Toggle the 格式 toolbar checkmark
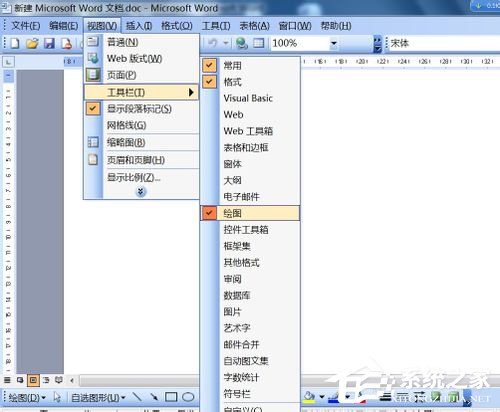 [x=209, y=82]
